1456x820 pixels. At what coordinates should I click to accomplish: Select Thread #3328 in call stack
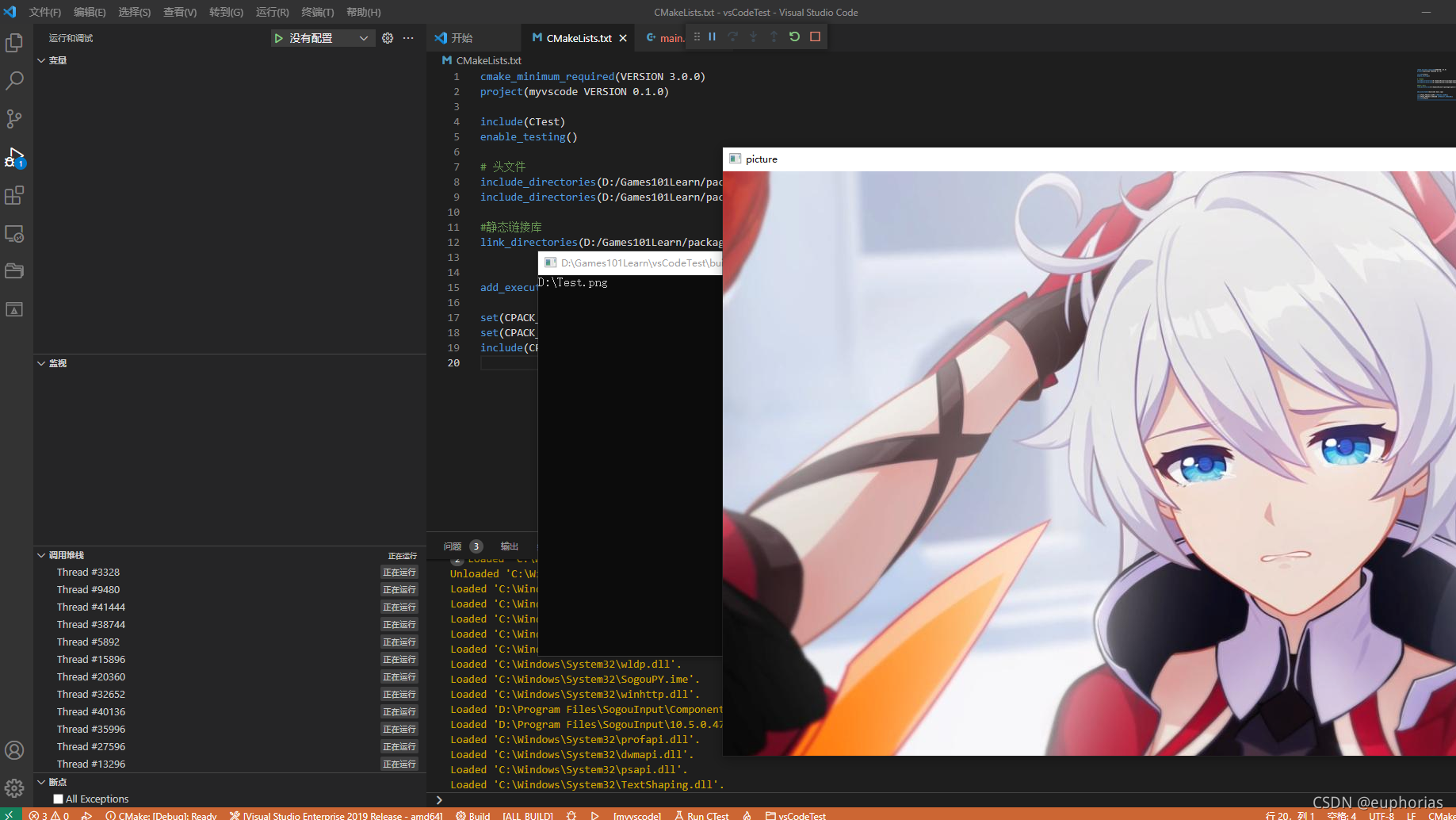pos(230,572)
